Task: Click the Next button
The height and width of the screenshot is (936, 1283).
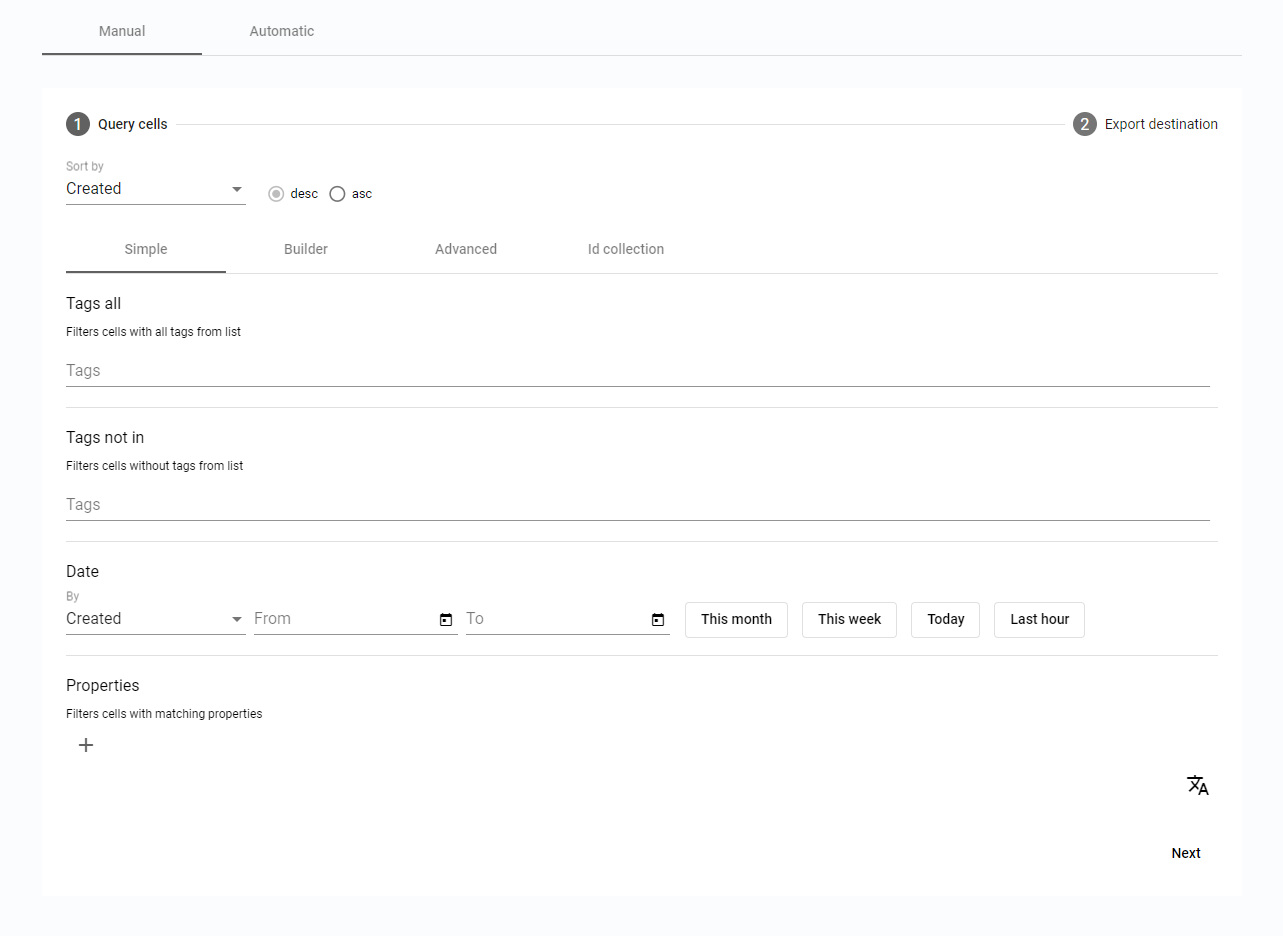Action: [1185, 853]
